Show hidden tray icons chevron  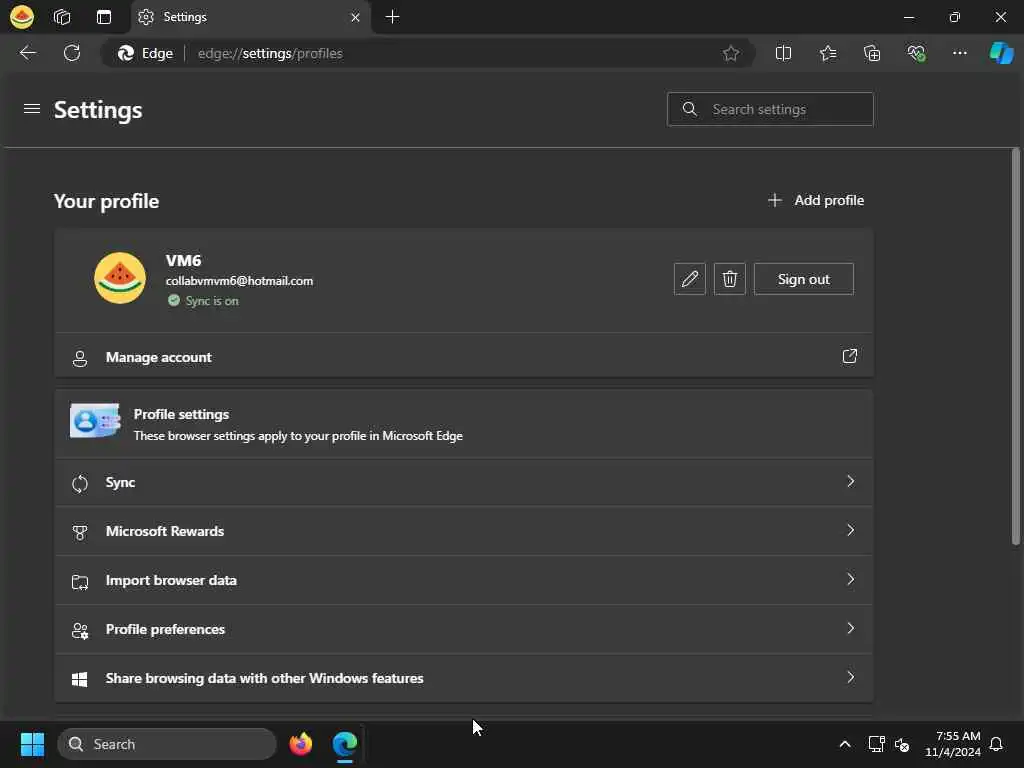point(844,744)
